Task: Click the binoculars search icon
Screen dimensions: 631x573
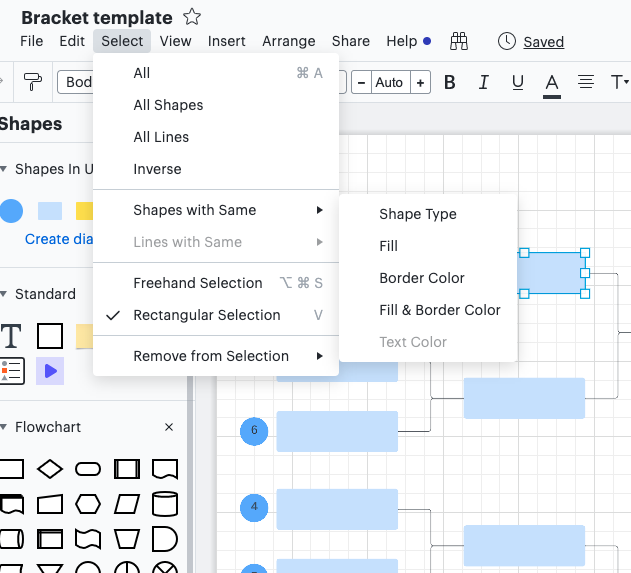Action: (x=459, y=41)
